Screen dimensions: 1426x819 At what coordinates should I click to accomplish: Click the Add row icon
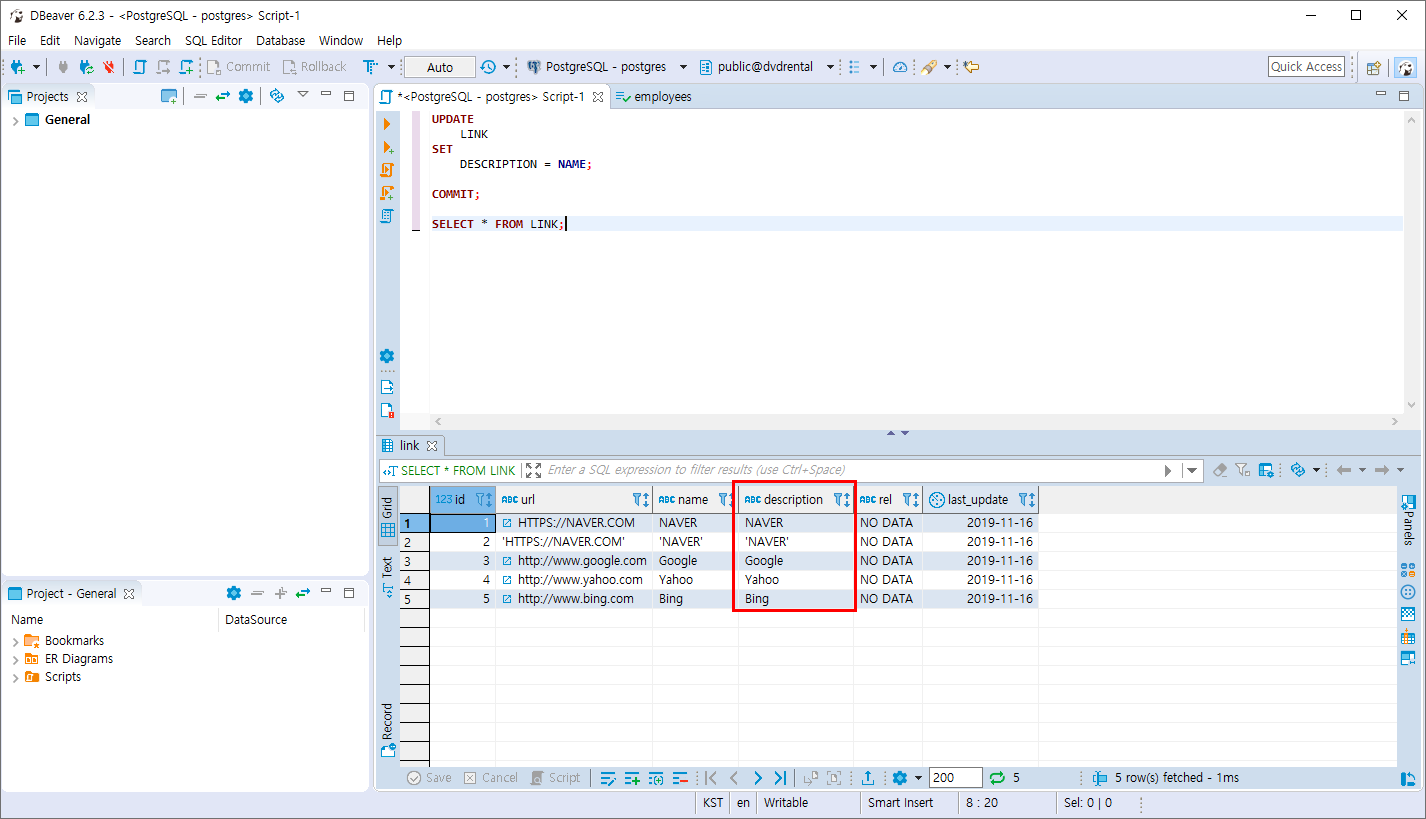[x=632, y=778]
